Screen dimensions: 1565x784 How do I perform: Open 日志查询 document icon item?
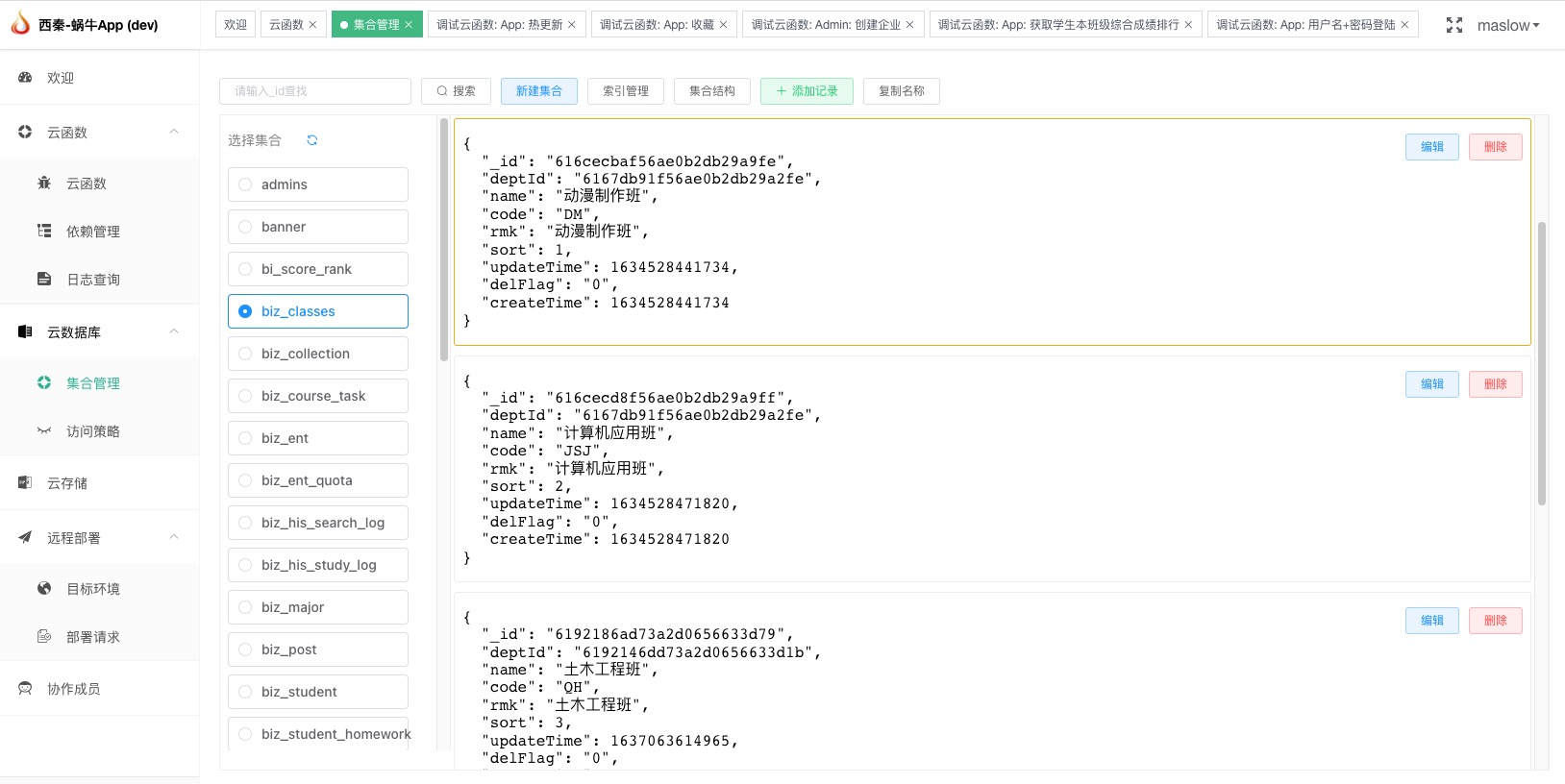click(x=44, y=279)
